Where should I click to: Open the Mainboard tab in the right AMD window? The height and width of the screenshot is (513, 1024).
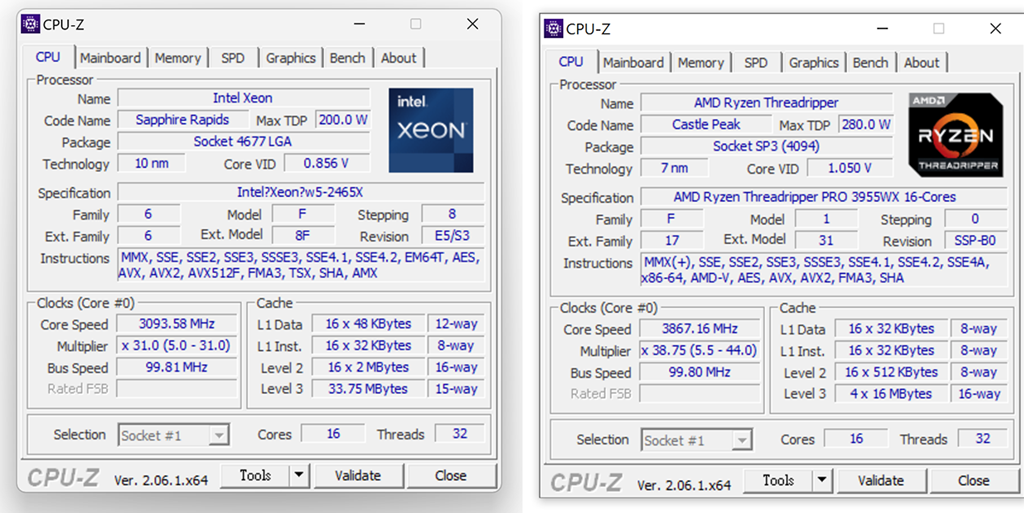point(633,63)
